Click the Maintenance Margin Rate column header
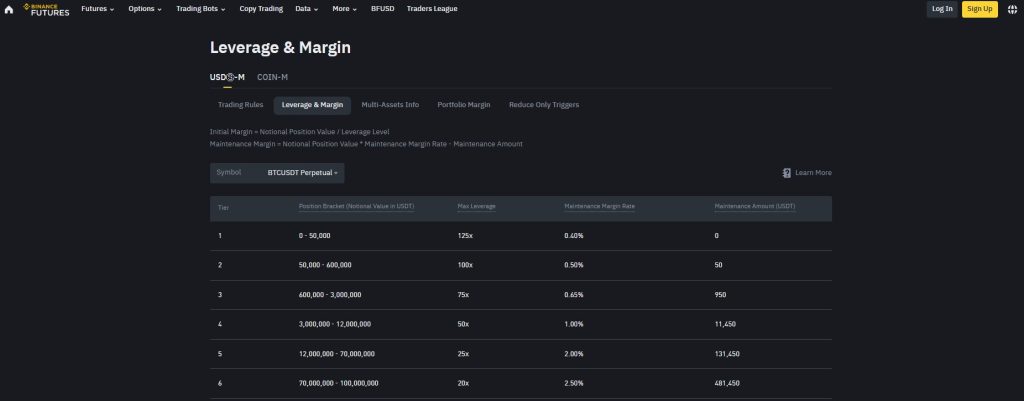 (600, 206)
